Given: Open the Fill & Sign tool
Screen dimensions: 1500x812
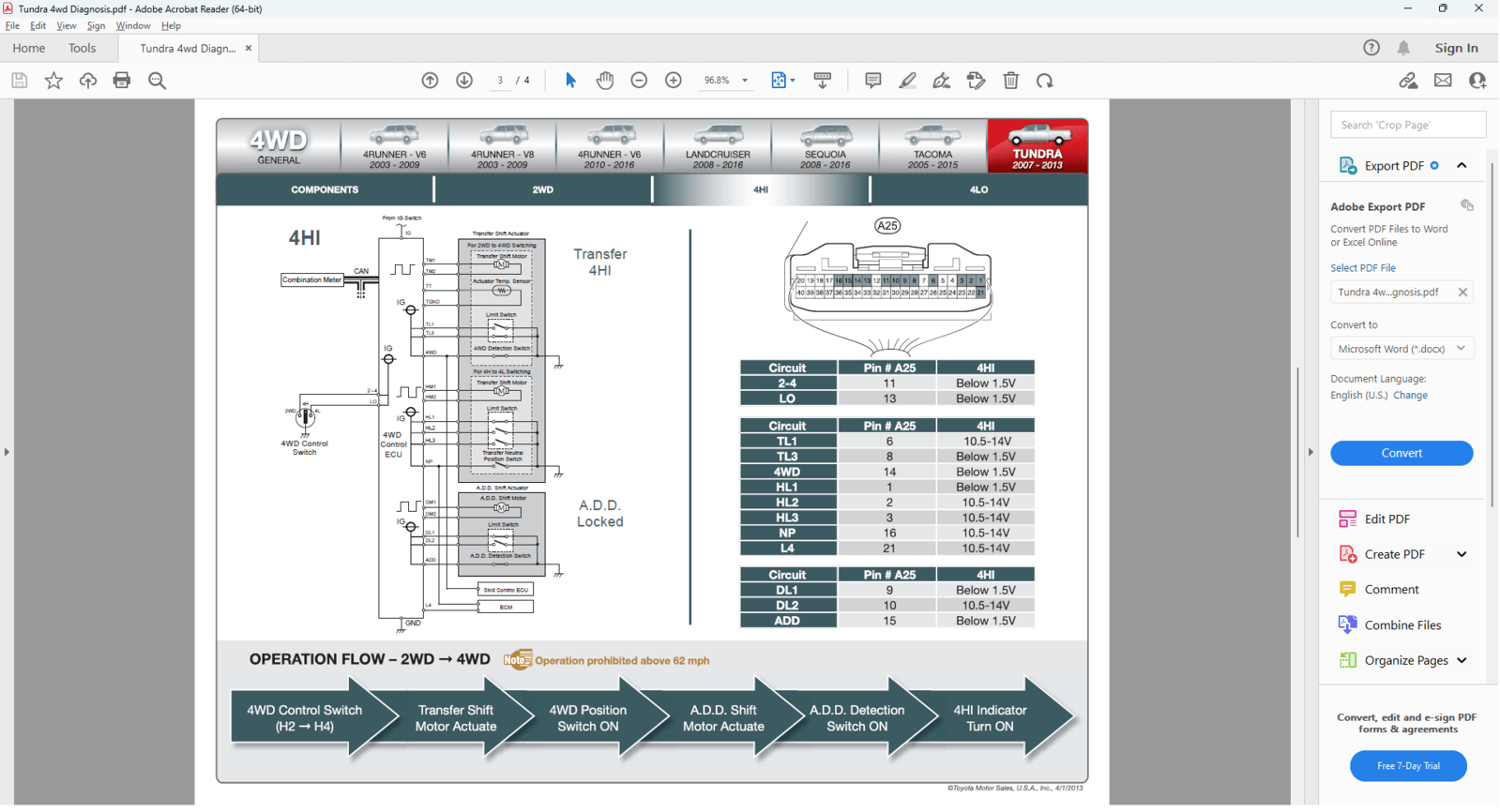Looking at the screenshot, I should [x=942, y=81].
